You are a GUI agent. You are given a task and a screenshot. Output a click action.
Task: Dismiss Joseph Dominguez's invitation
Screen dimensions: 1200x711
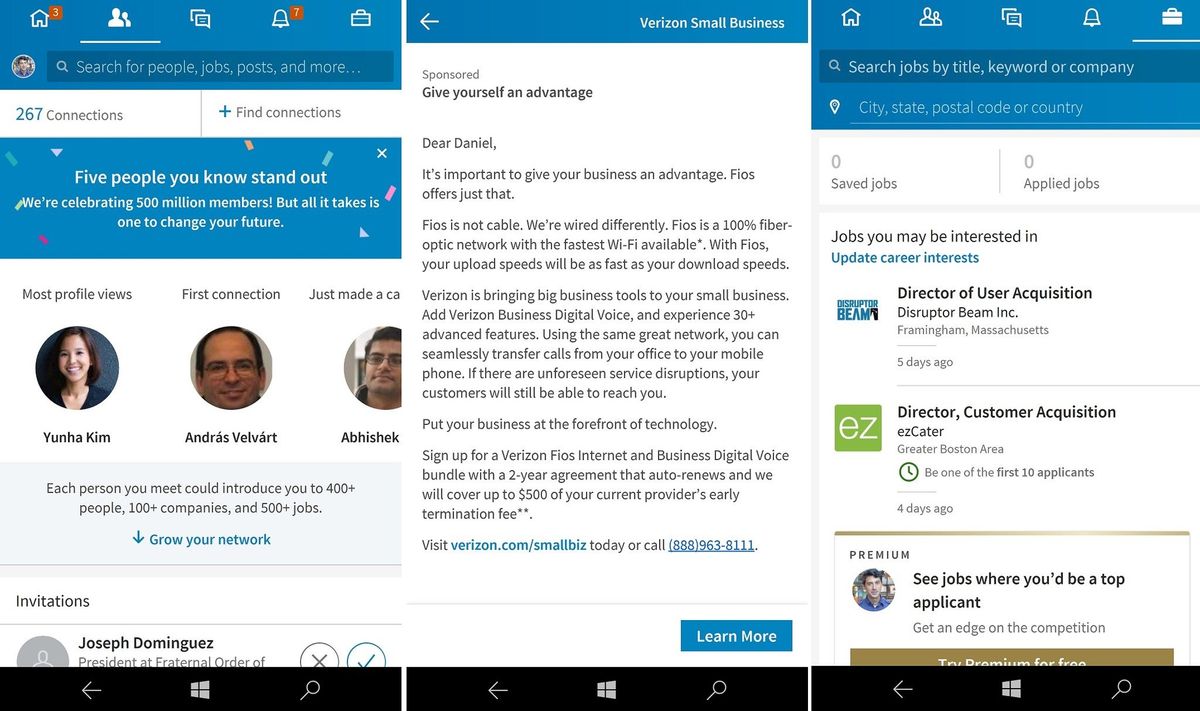319,661
